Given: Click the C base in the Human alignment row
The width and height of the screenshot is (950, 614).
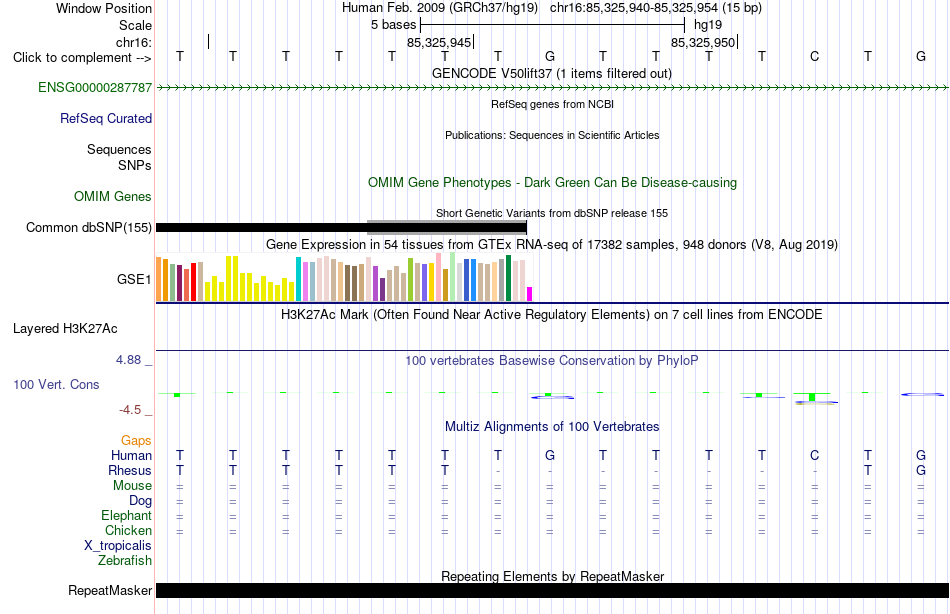Looking at the screenshot, I should tap(814, 455).
